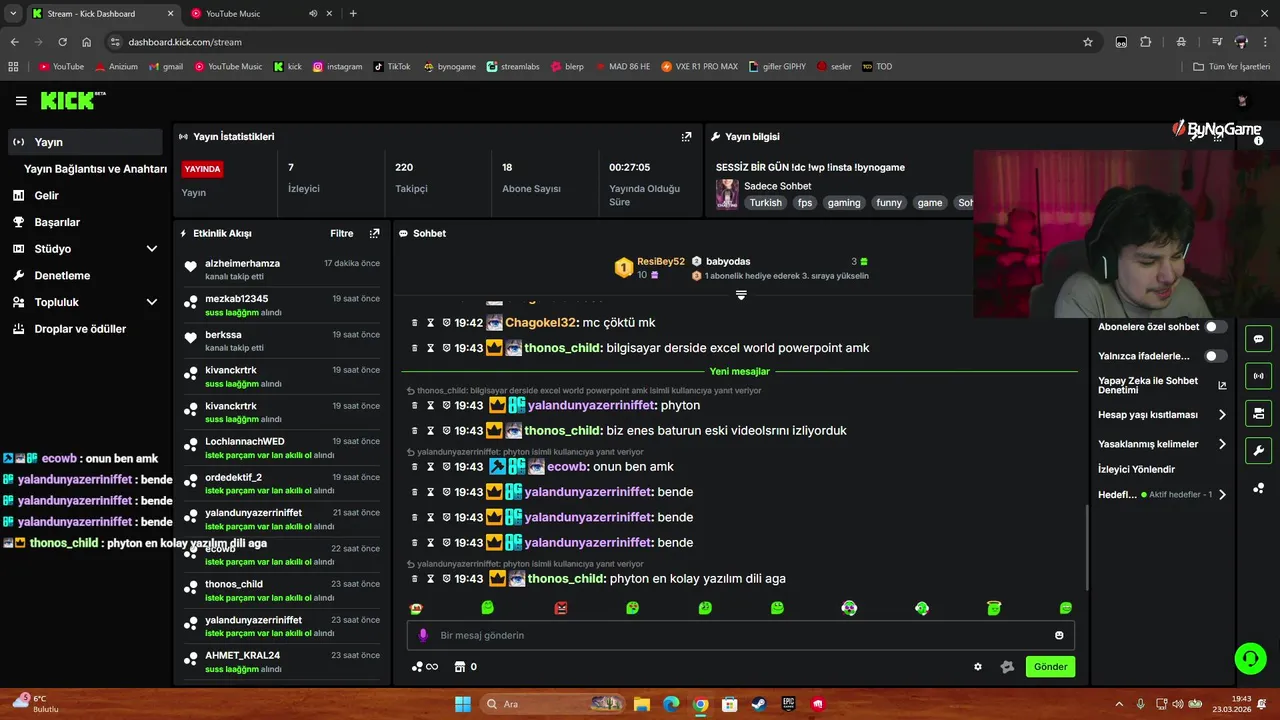
Task: Click the stream category thumbnail beside Sadece Sohbet
Action: [x=727, y=194]
